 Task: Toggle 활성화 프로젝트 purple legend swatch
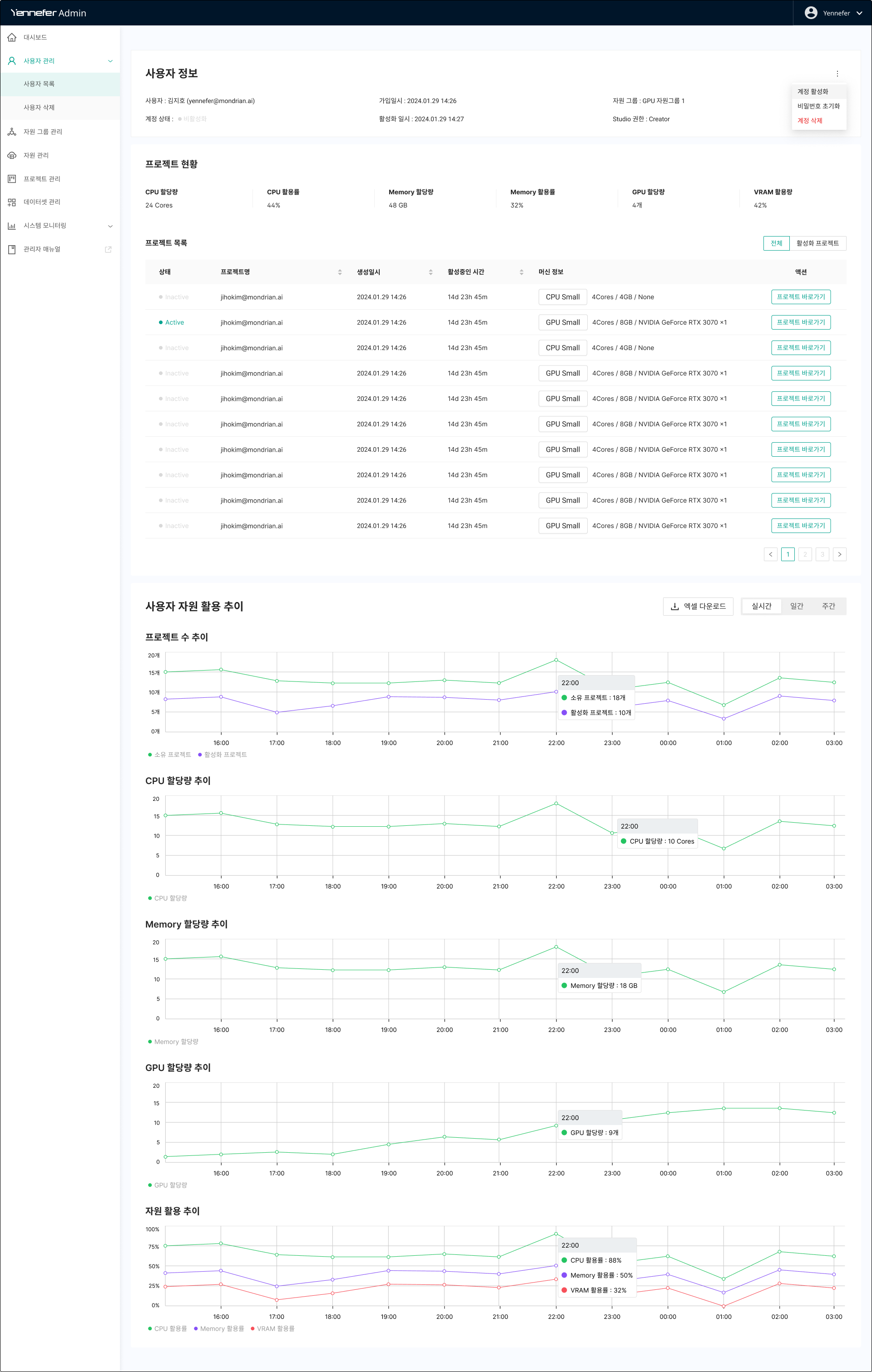pyautogui.click(x=200, y=755)
